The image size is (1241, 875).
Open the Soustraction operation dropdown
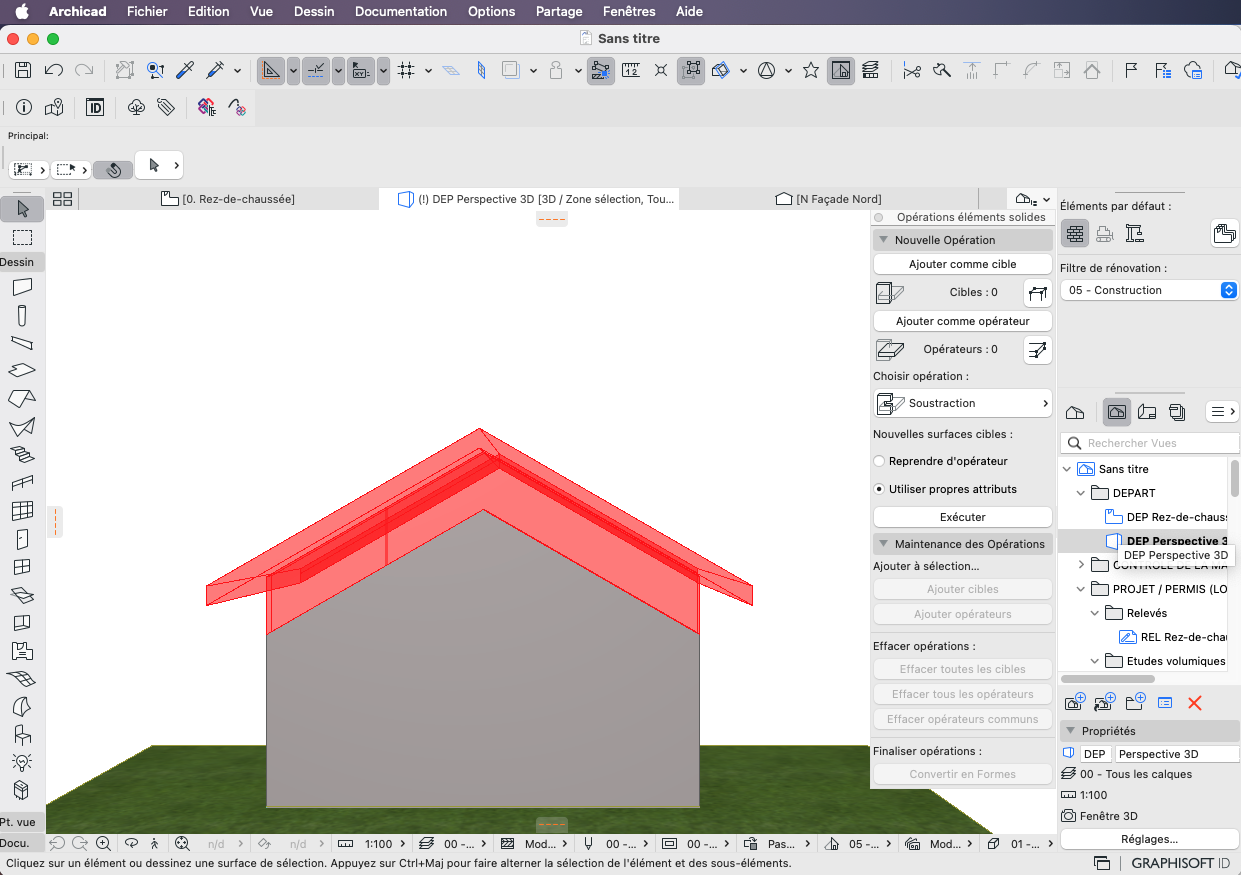963,403
